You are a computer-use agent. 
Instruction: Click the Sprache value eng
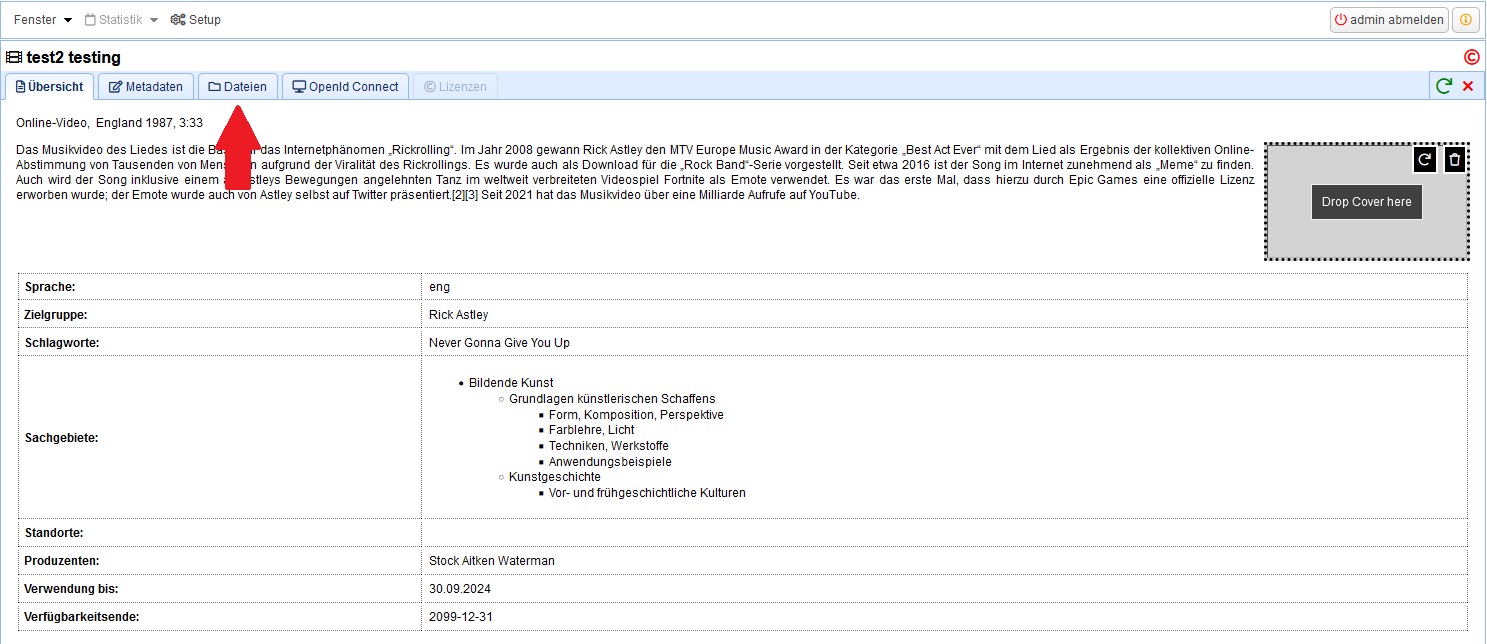tap(439, 287)
